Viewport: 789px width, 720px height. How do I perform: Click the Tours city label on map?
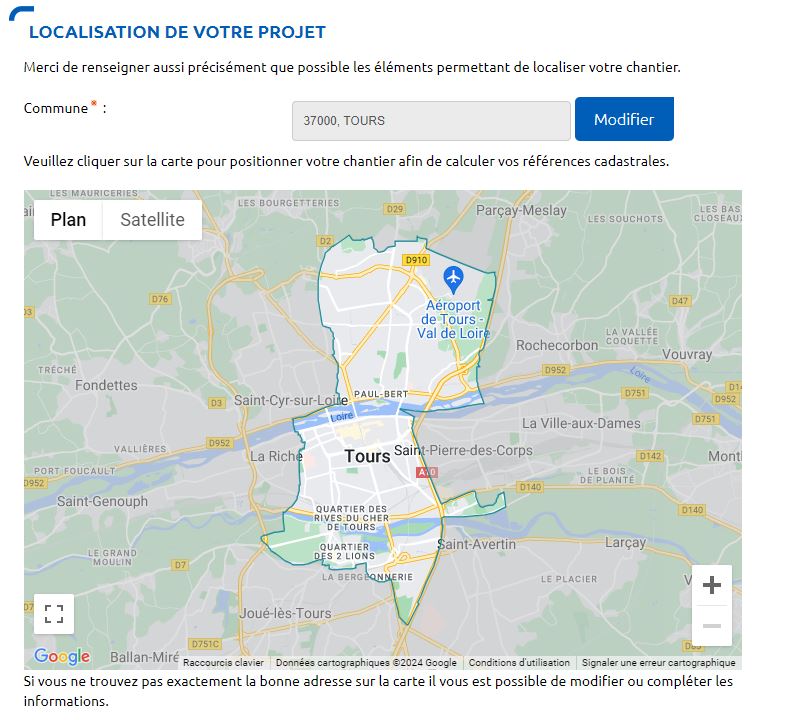(x=367, y=456)
